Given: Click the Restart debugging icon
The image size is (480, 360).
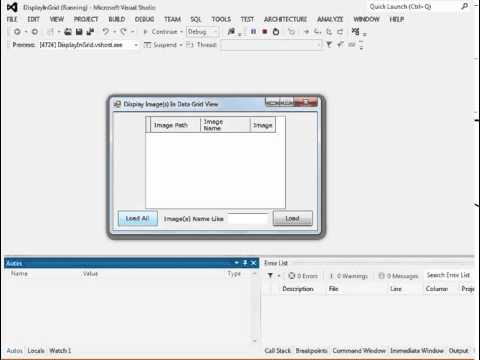Looking at the screenshot, I should click(276, 32).
